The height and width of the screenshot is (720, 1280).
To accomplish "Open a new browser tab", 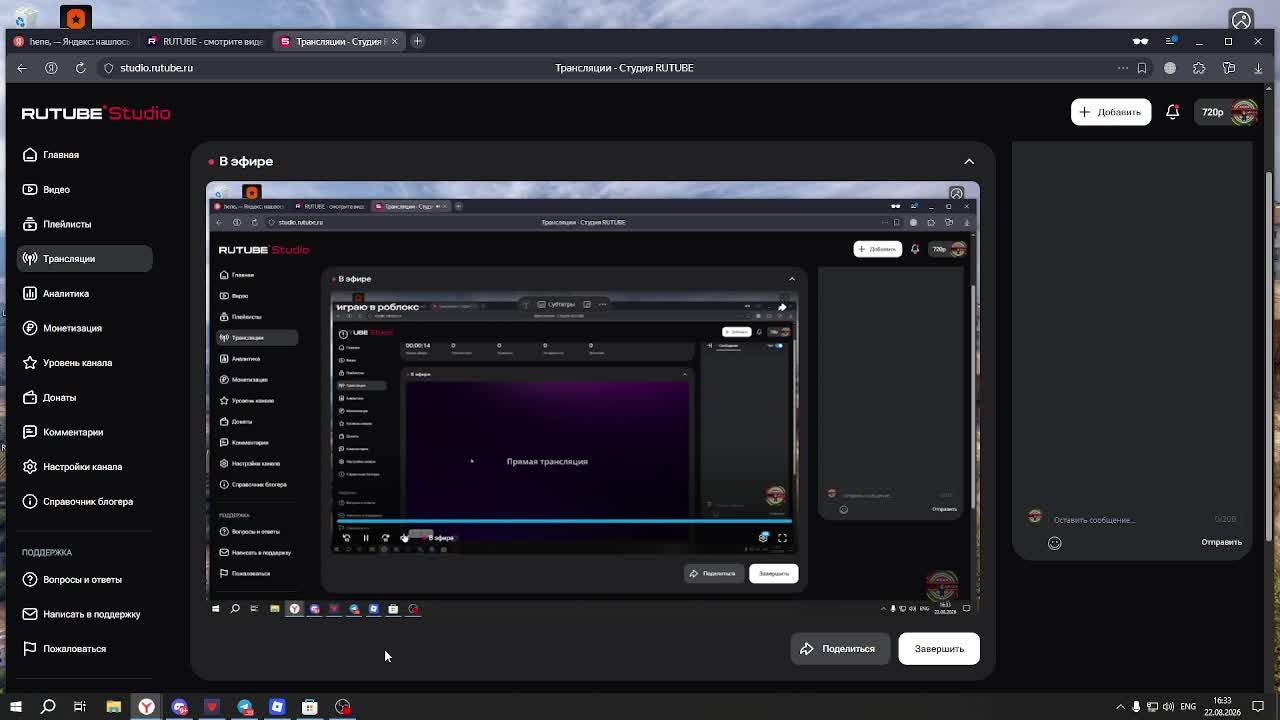I will (x=417, y=41).
